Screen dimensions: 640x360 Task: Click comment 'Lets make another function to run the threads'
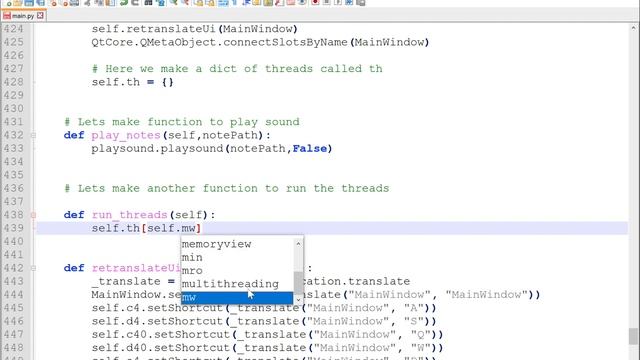(227, 188)
